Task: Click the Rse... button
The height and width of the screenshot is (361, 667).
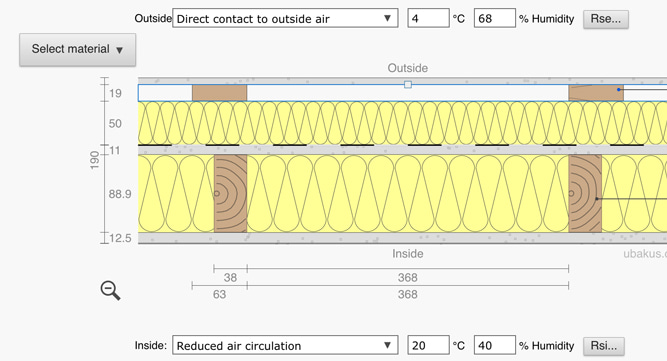Action: click(x=606, y=19)
